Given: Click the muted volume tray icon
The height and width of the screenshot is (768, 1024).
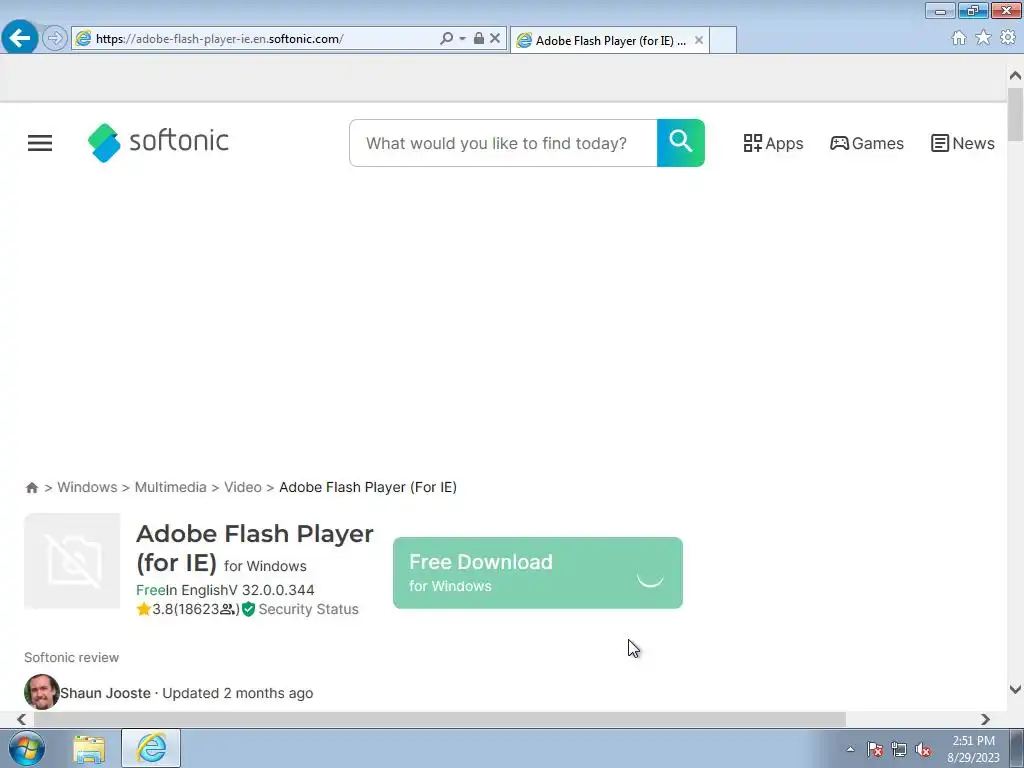Looking at the screenshot, I should point(923,749).
